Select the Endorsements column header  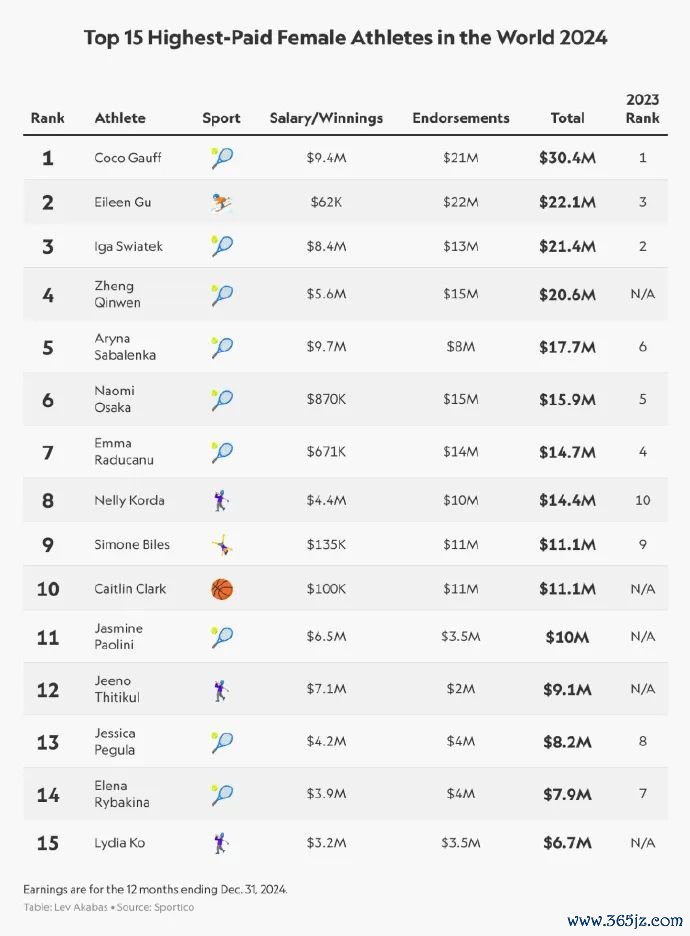(x=461, y=118)
